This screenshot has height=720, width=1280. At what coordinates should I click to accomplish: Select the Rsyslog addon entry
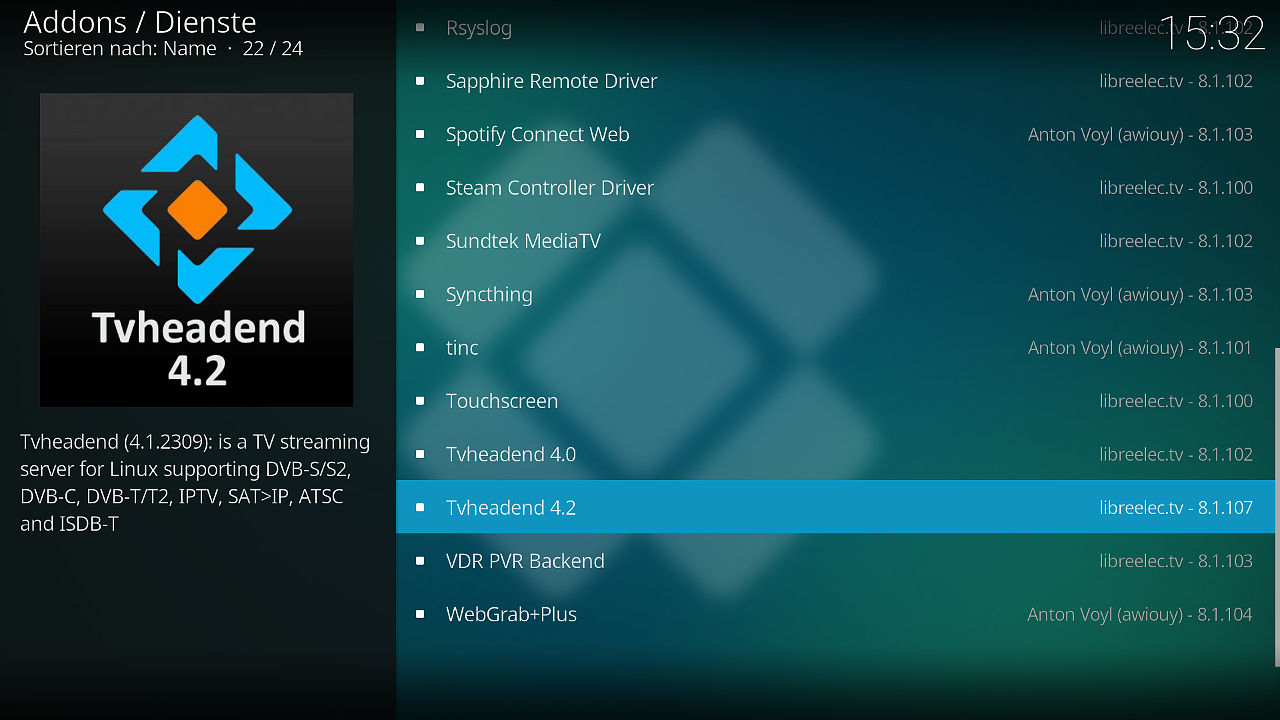pyautogui.click(x=836, y=28)
